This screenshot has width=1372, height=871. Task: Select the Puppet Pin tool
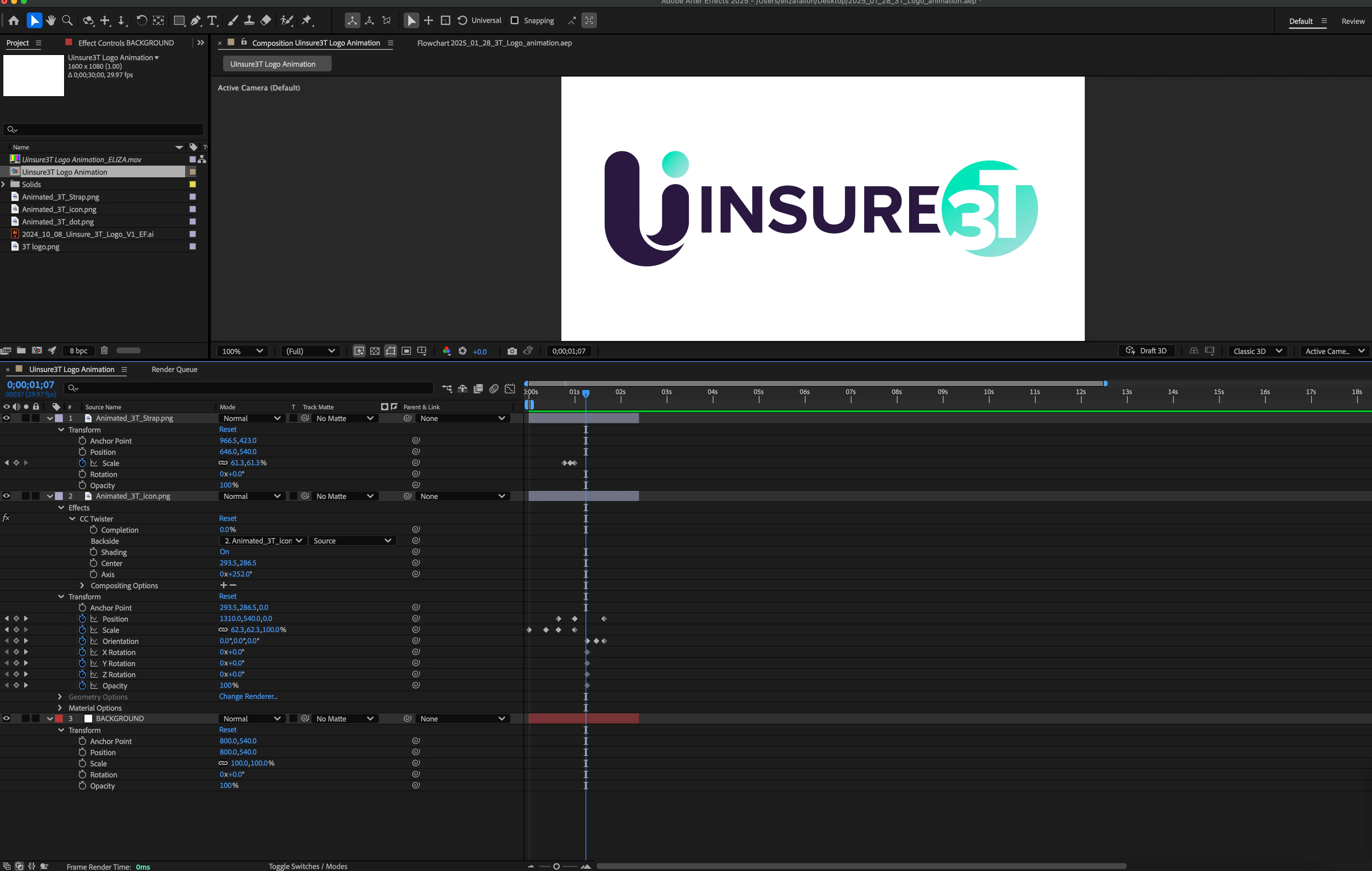point(307,21)
